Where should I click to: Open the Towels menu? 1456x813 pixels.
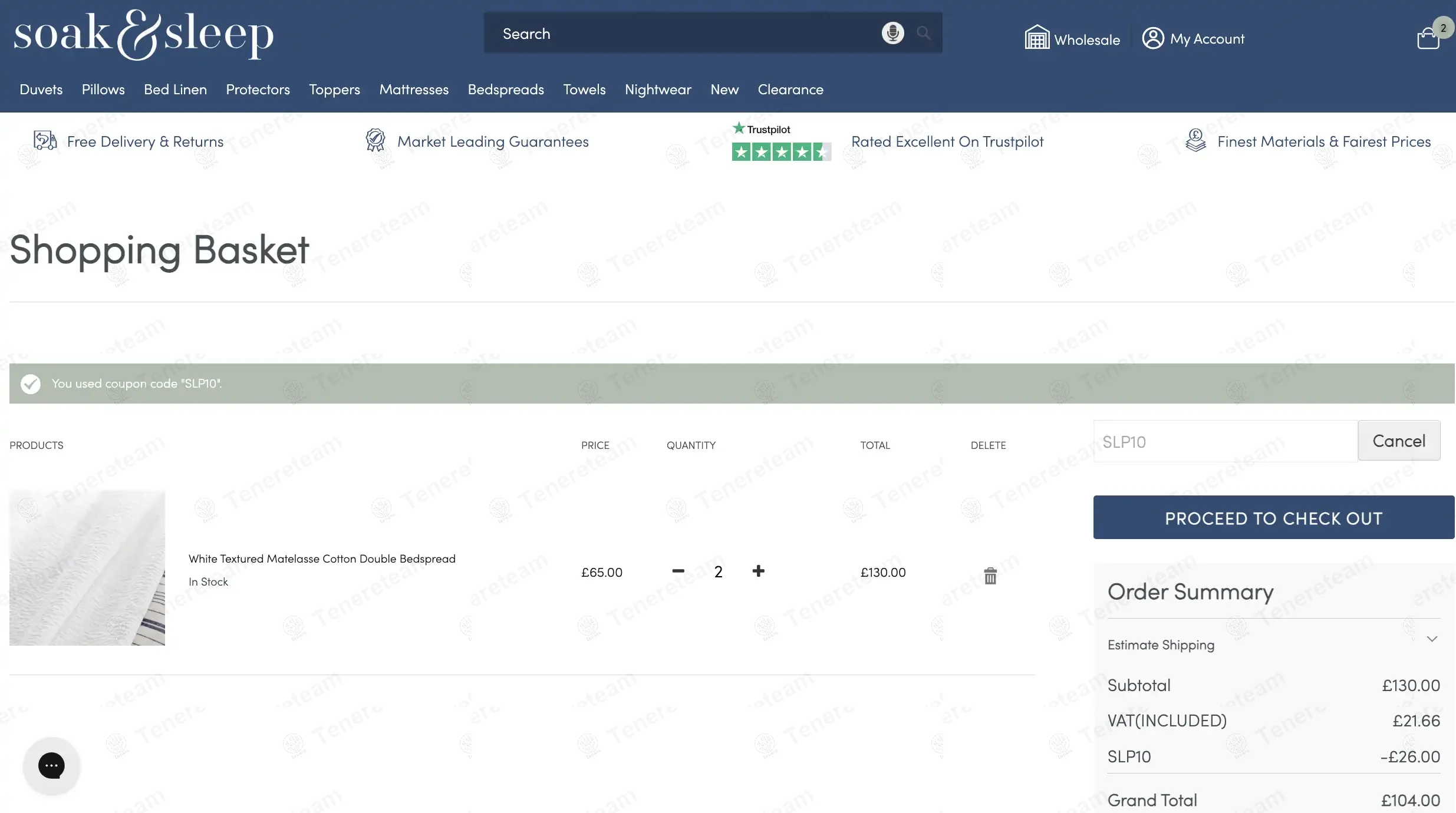584,90
